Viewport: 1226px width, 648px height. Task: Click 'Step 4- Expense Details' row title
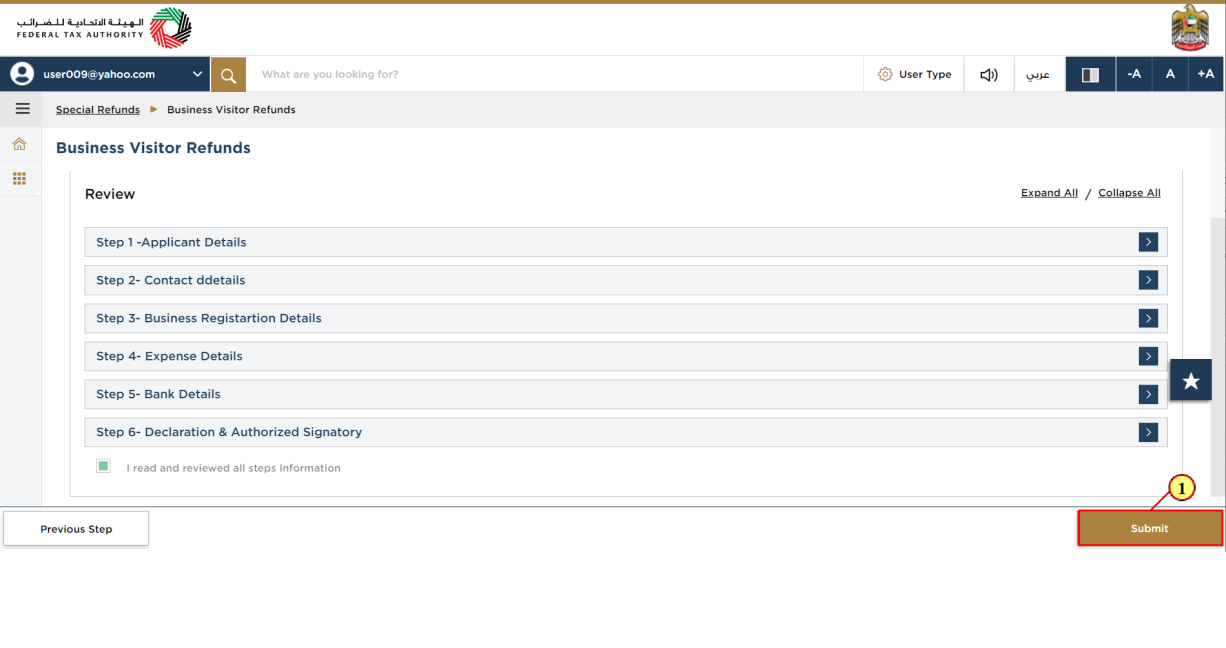(x=169, y=356)
